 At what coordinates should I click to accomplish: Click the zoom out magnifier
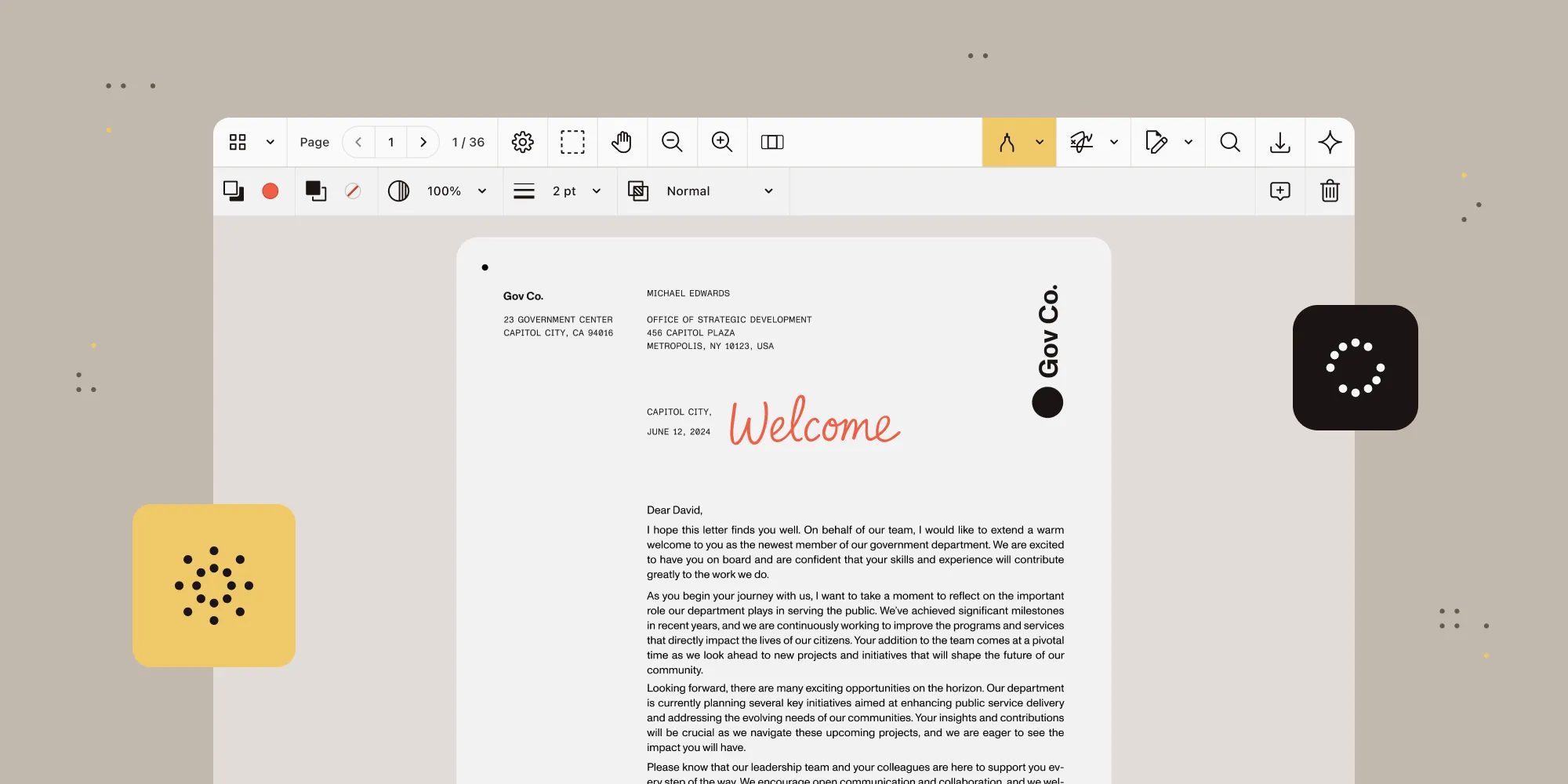(x=672, y=142)
